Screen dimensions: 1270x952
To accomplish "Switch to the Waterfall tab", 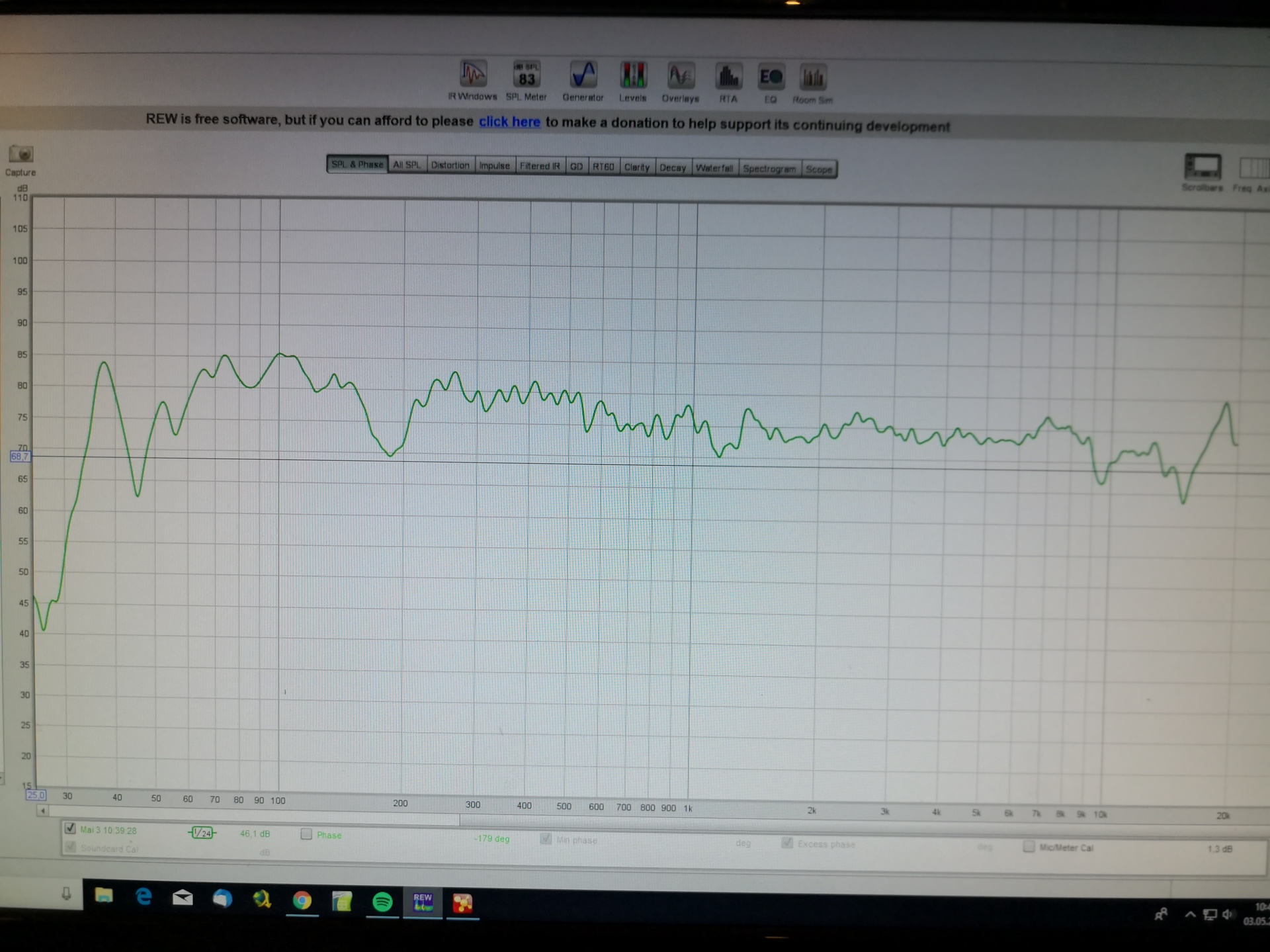I will click(714, 168).
